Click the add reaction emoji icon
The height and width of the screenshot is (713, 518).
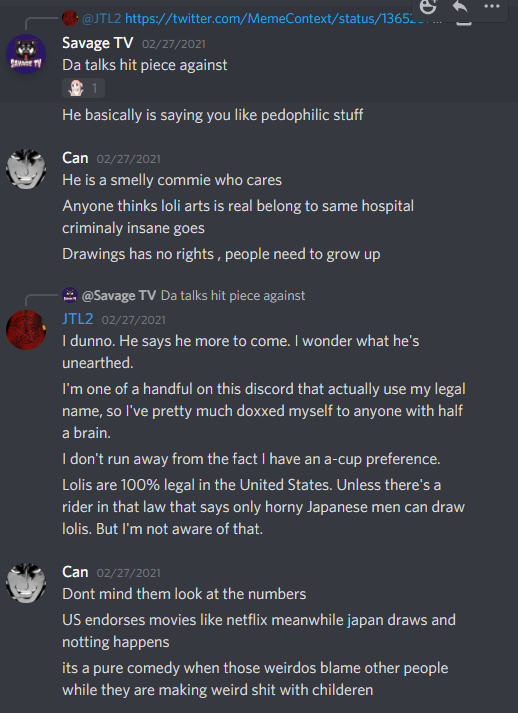coord(427,6)
